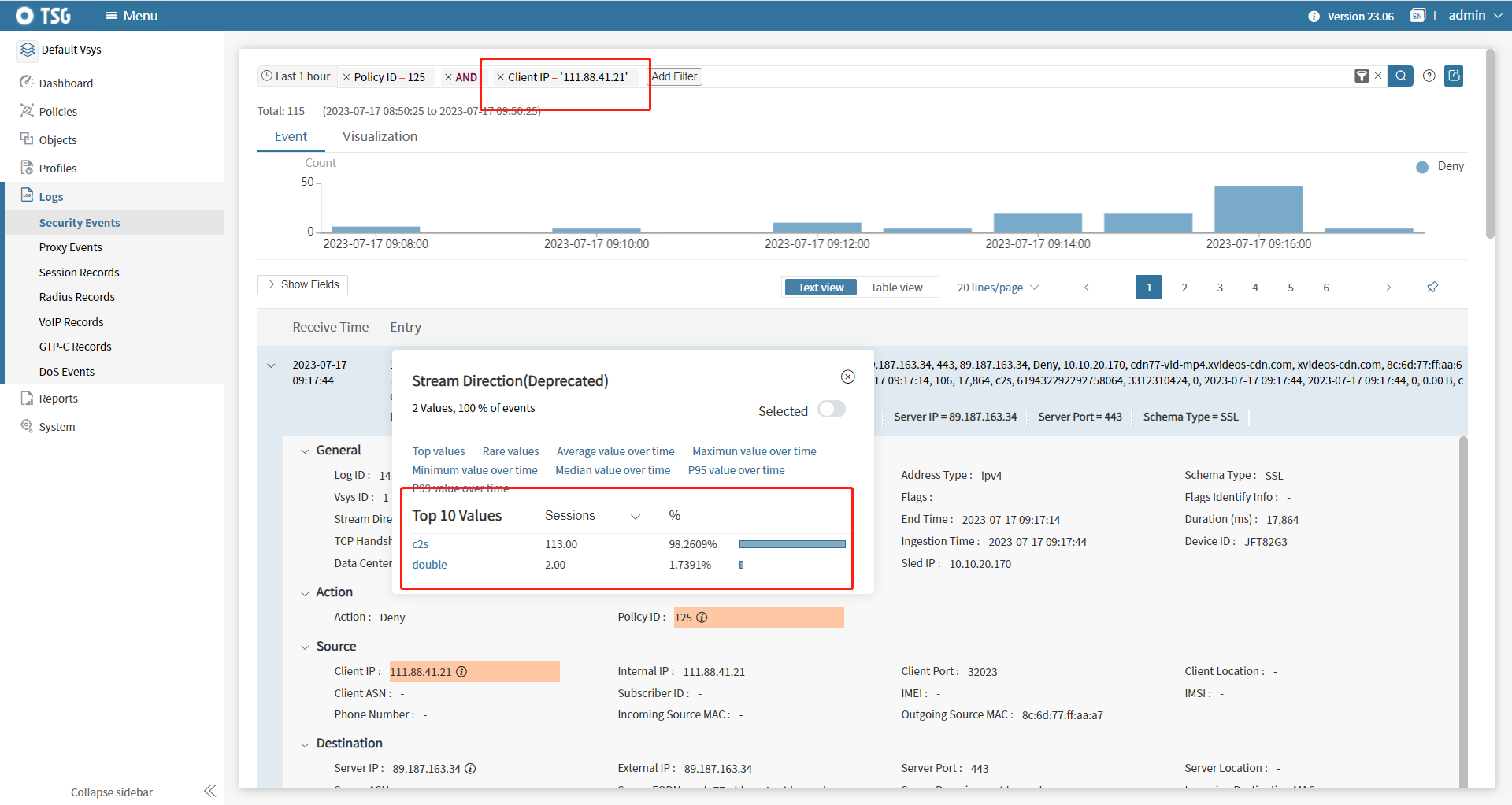This screenshot has width=1512, height=805.
Task: Click the Add Filter button
Action: pos(674,77)
